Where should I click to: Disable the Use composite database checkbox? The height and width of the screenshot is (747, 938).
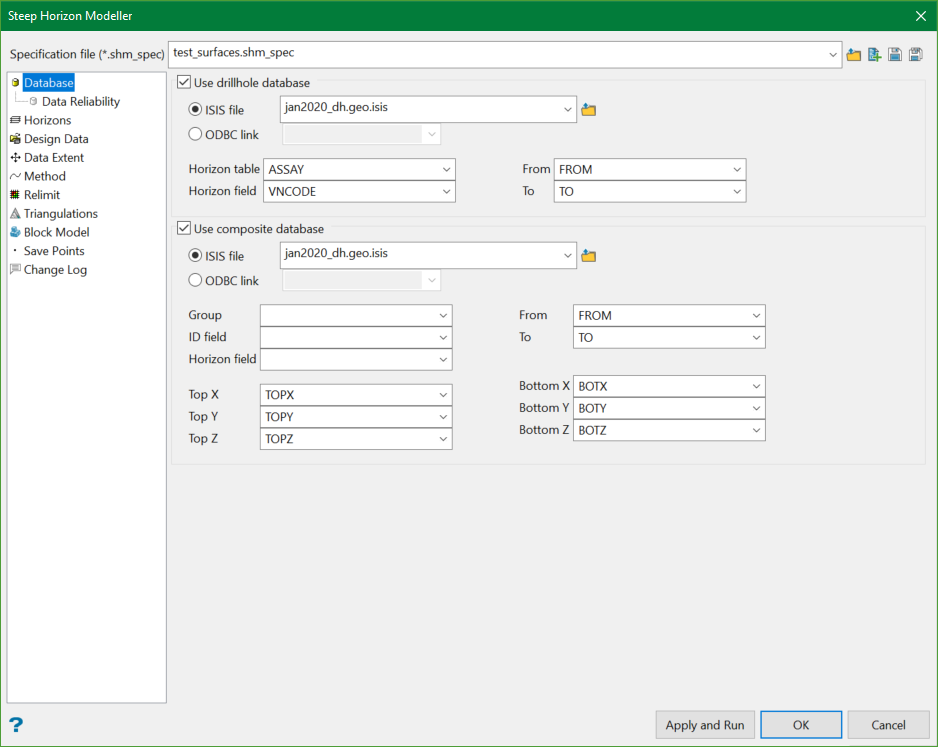[x=184, y=229]
